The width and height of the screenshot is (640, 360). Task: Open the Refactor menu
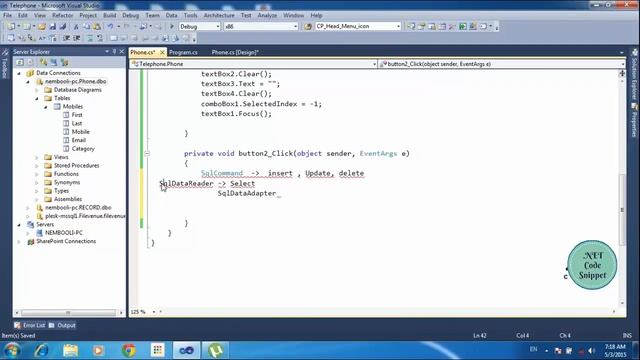[62, 16]
